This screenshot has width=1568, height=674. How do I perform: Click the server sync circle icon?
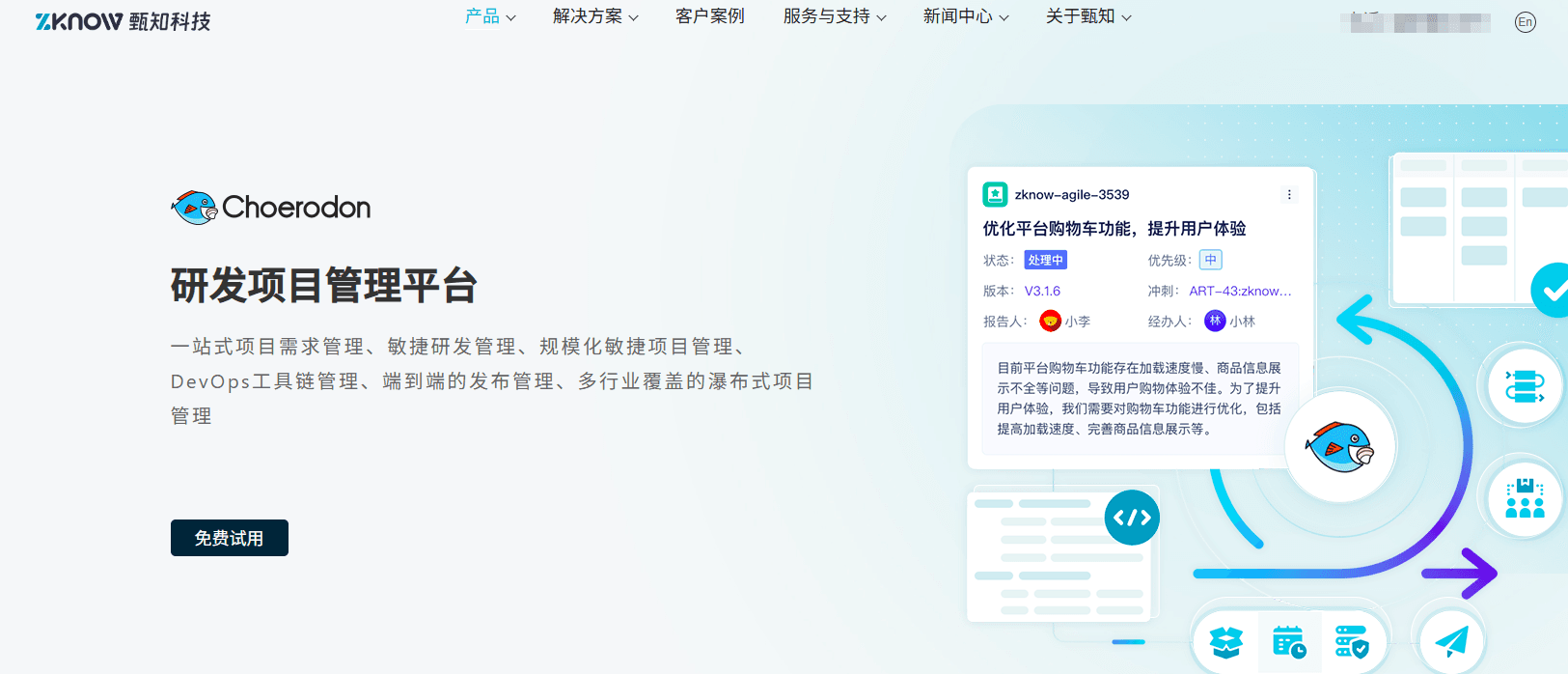click(1524, 386)
